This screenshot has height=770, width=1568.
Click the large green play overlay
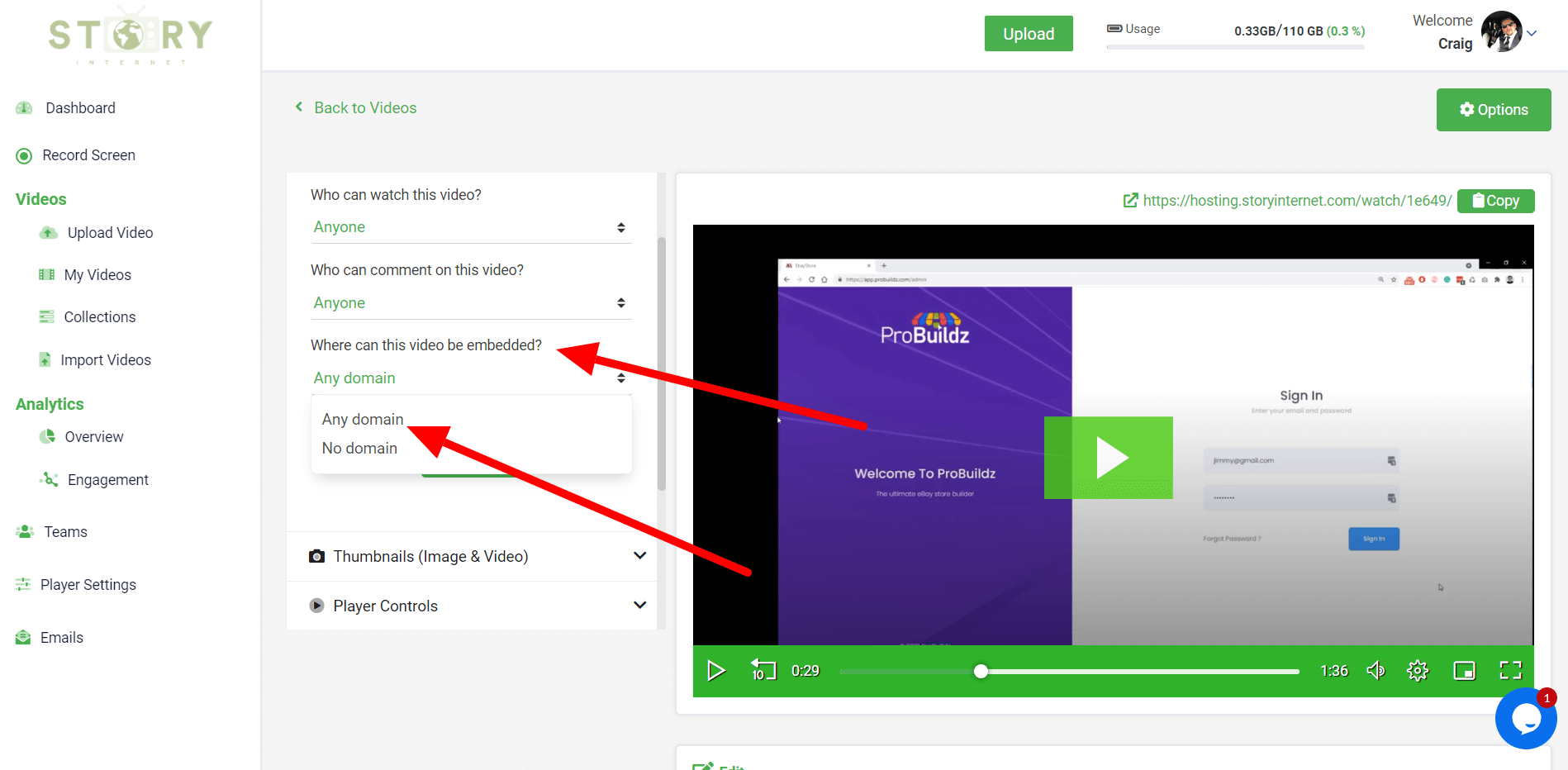[x=1109, y=458]
